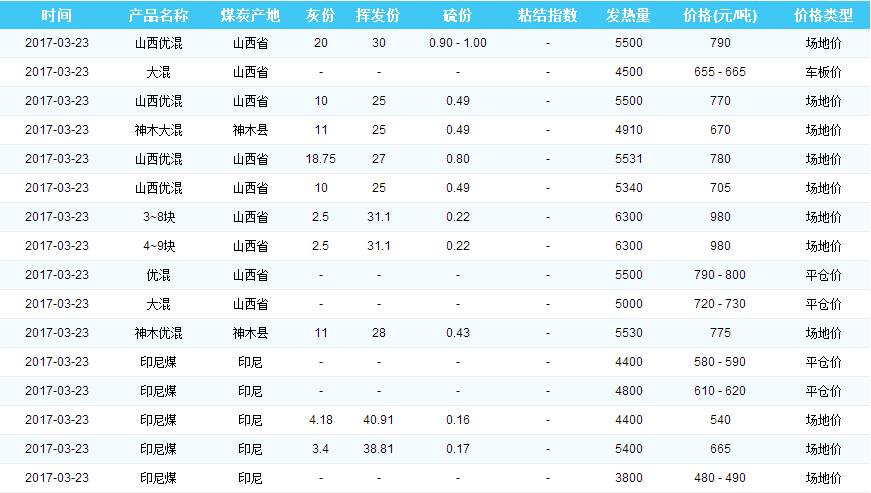Viewport: 871px width, 493px height.
Task: Open the 4~9块 product entry
Action: point(158,246)
